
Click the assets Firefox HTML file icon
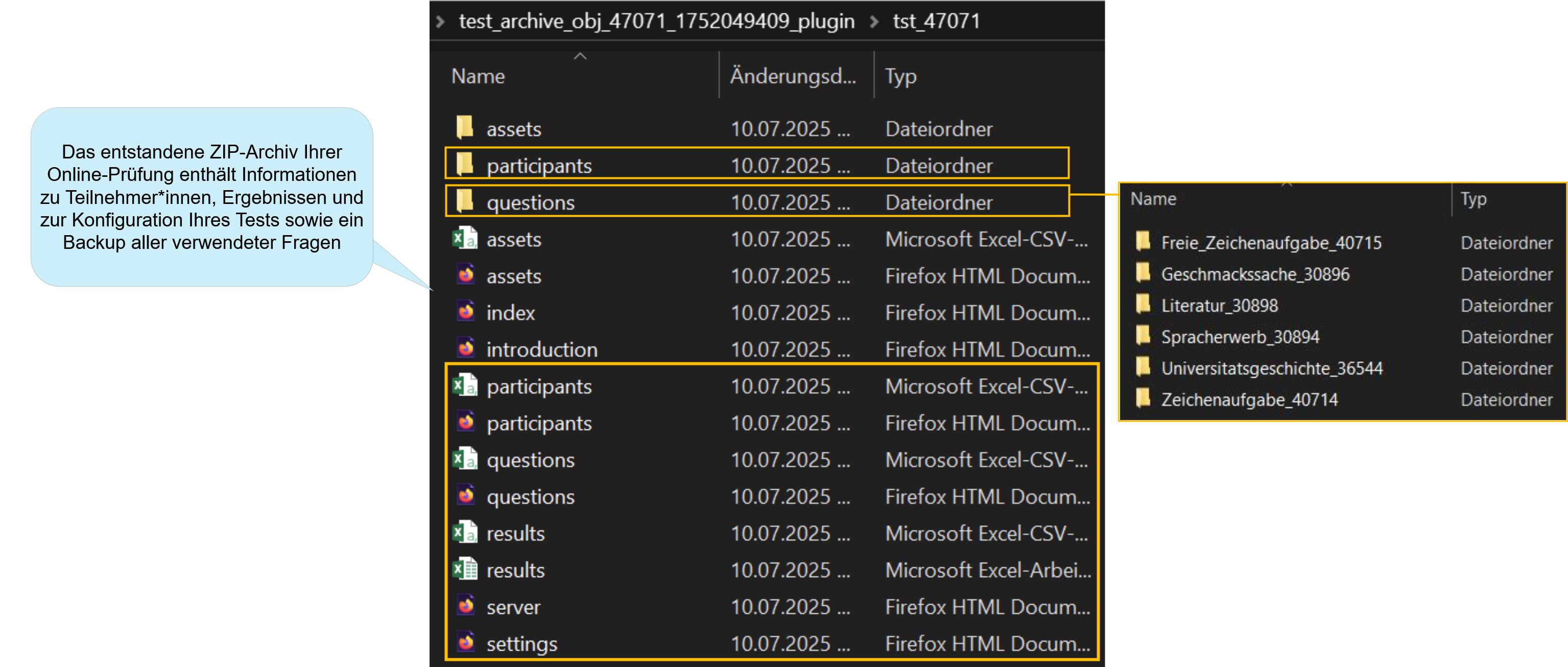click(466, 274)
